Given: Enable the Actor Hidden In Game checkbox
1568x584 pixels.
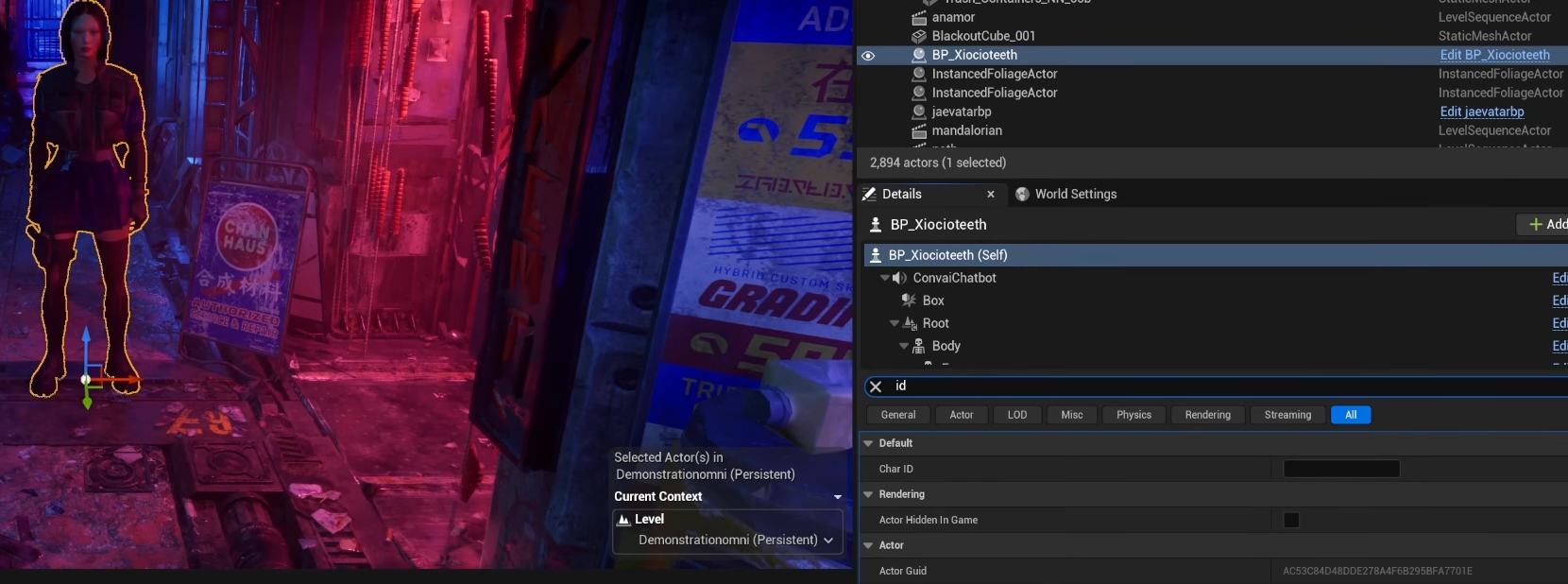Looking at the screenshot, I should click(1291, 520).
